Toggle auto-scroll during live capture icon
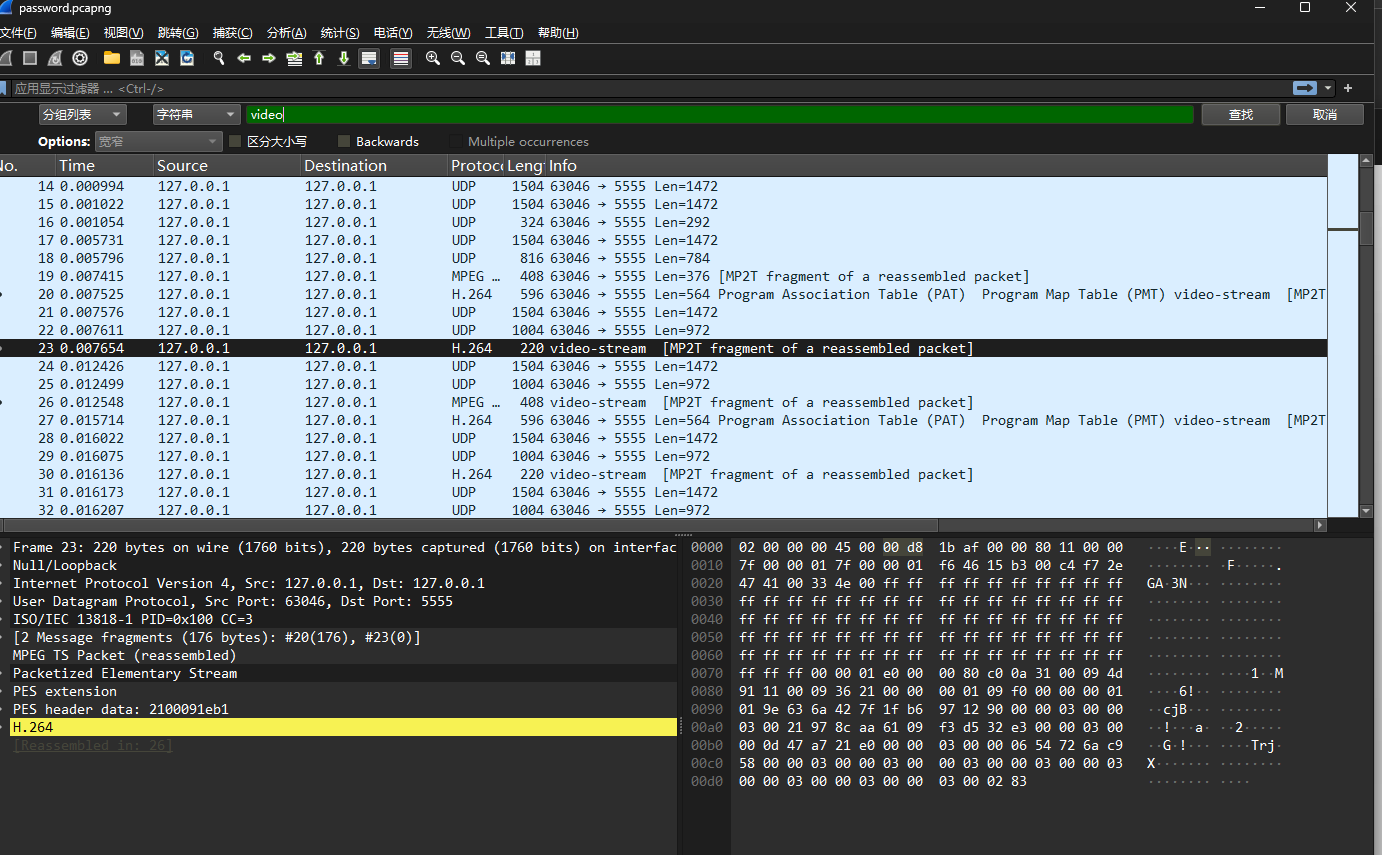This screenshot has height=855, width=1382. pyautogui.click(x=369, y=58)
